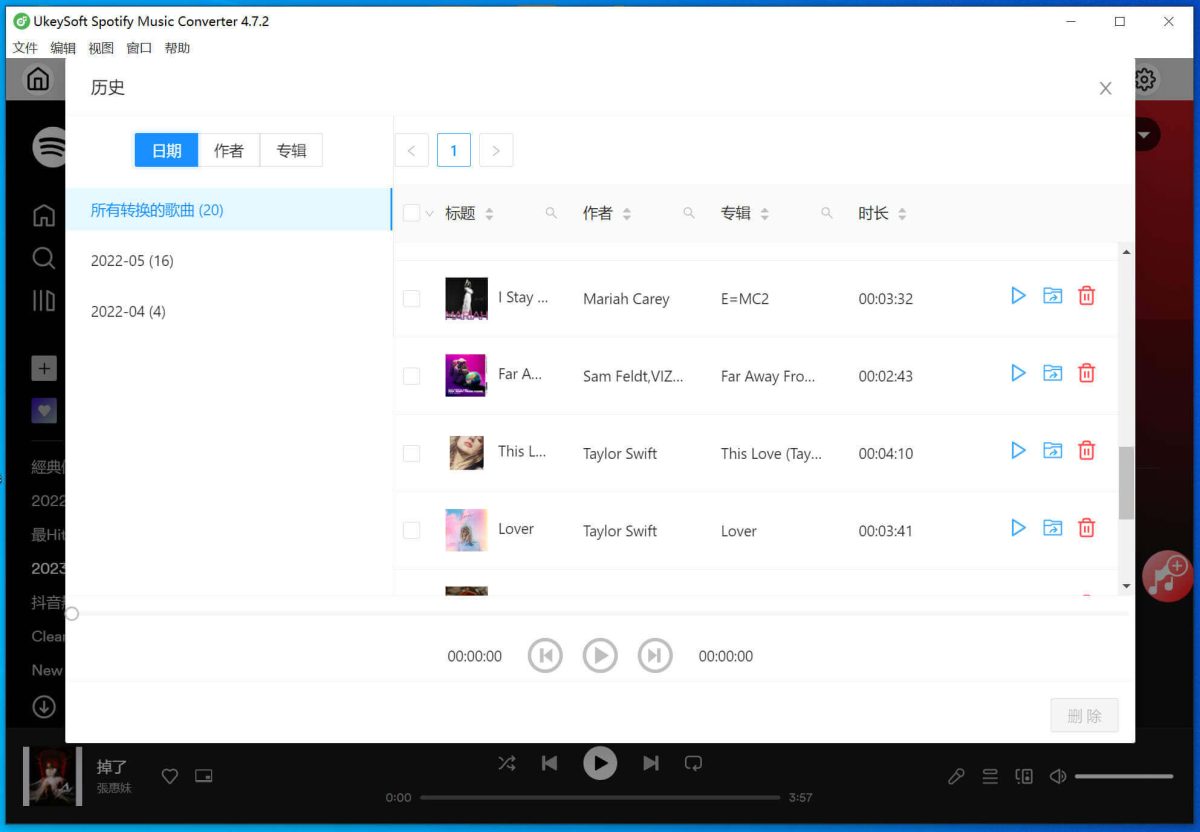Image resolution: width=1200 pixels, height=832 pixels.
Task: Check the Lover row checkbox
Action: (x=411, y=530)
